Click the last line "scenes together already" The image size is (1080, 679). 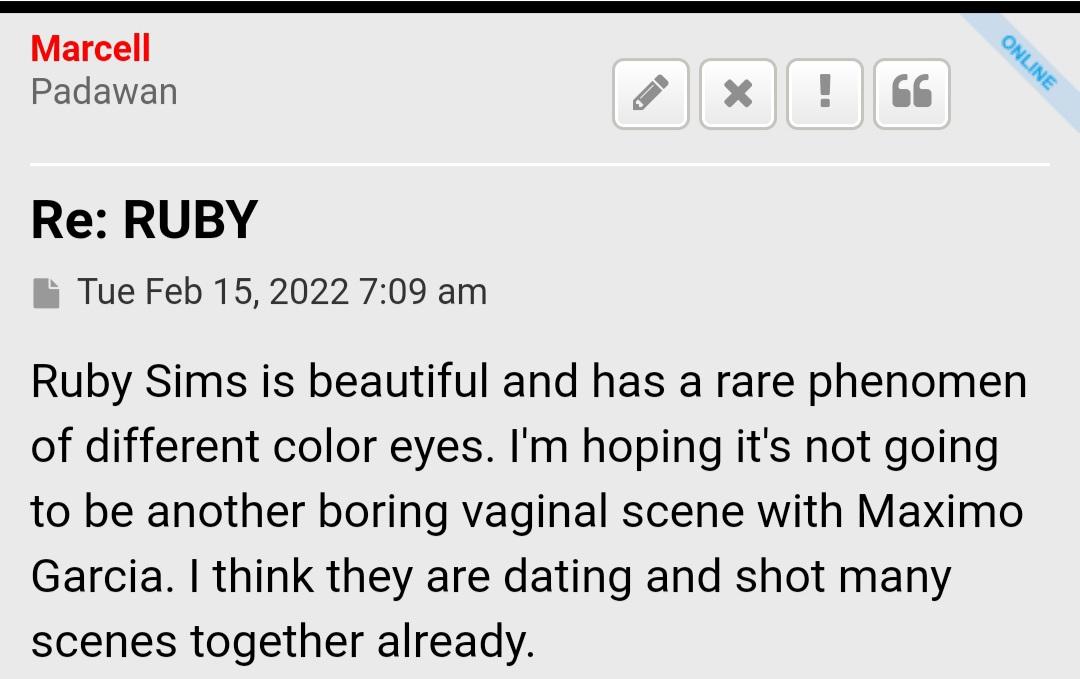[282, 642]
